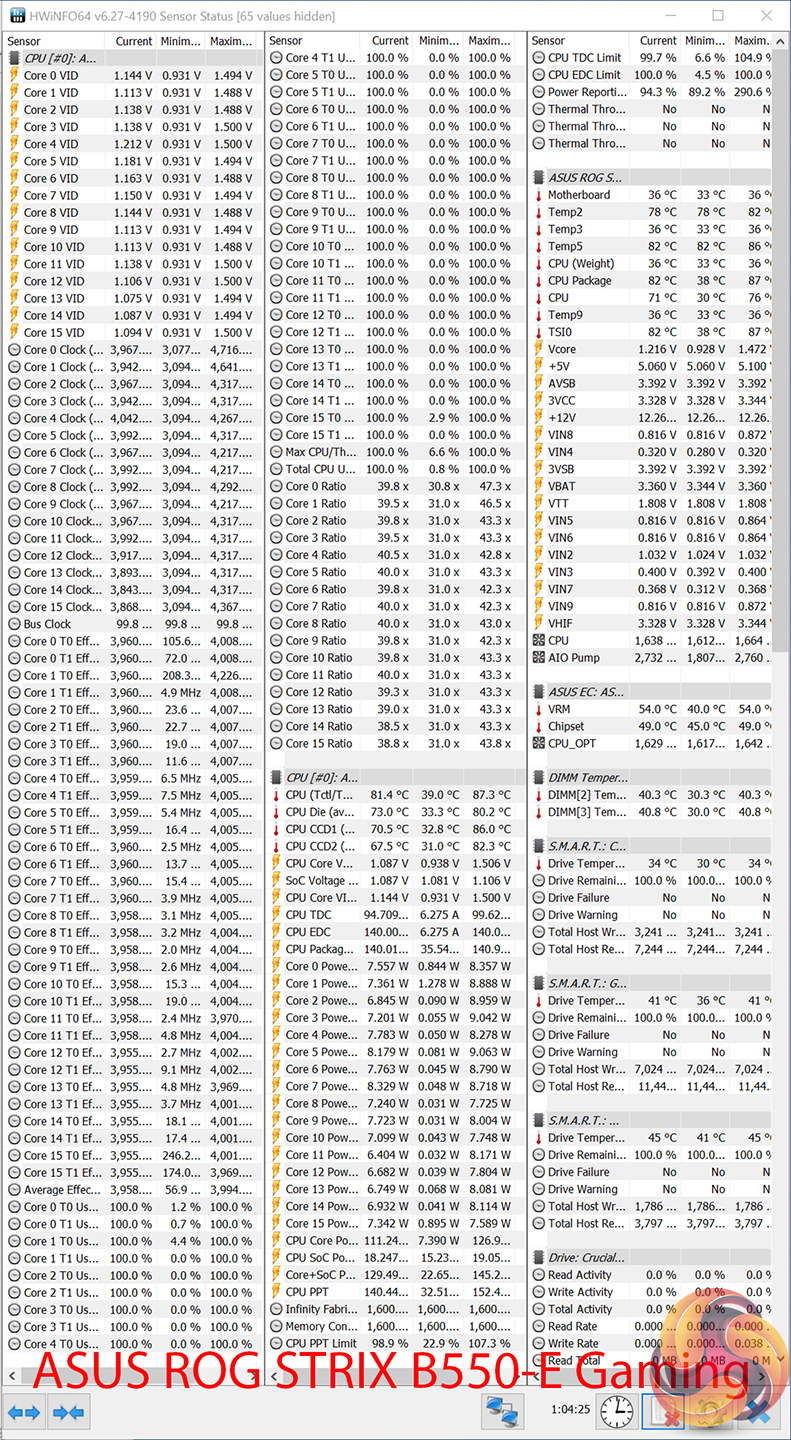Select the Core 4 VID row
Image resolution: width=791 pixels, height=1440 pixels.
pos(131,144)
